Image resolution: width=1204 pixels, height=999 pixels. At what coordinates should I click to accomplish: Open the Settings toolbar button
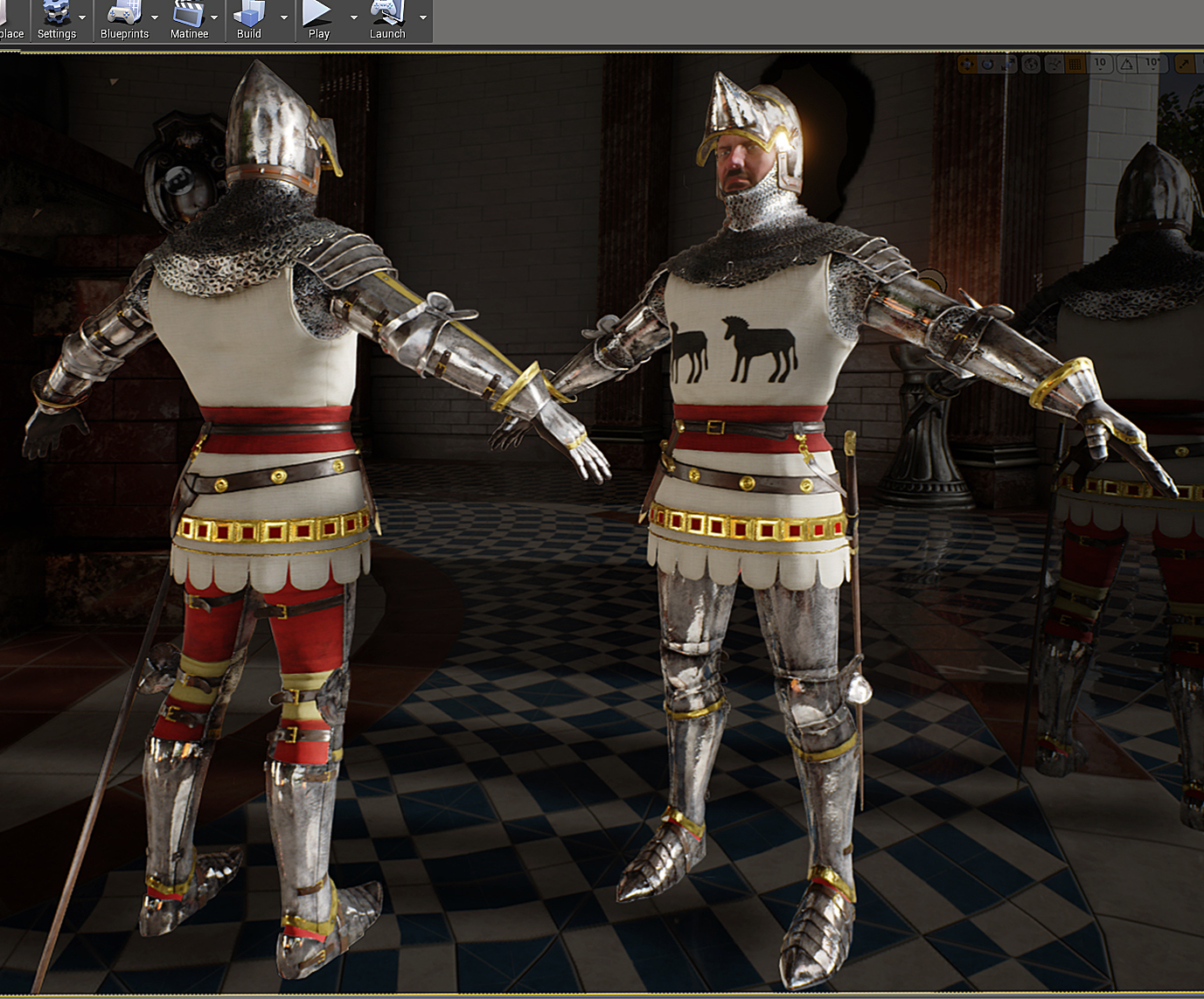pos(57,21)
